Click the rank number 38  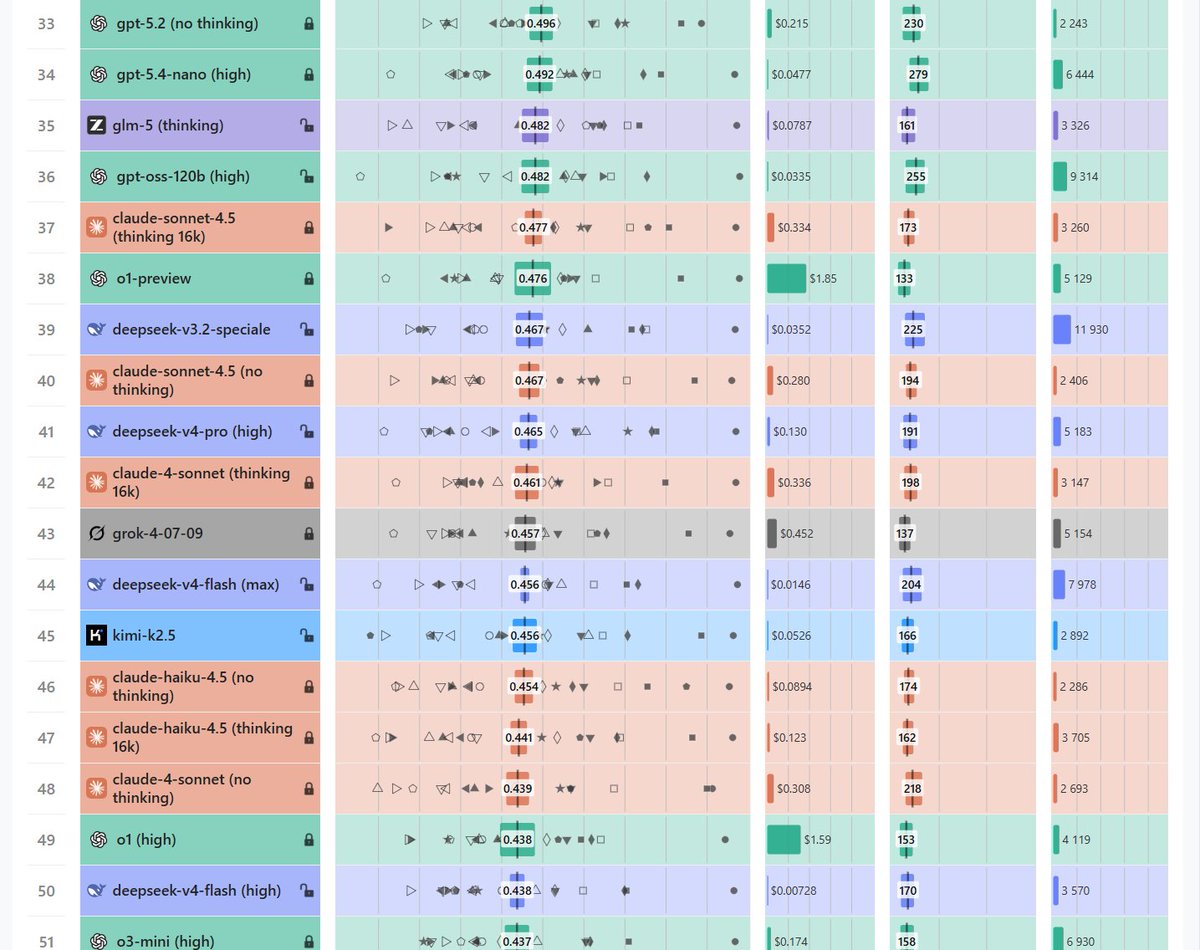coord(46,278)
